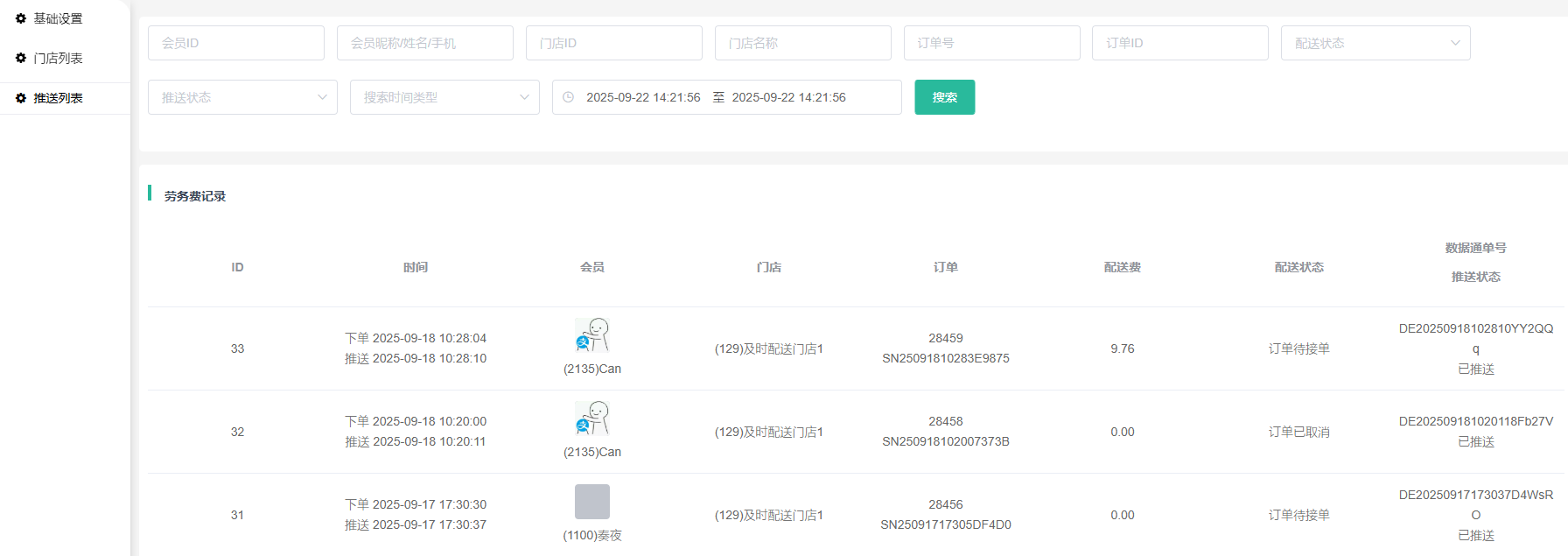Click the gear icon beside 基础设置
The height and width of the screenshot is (556, 1568).
(21, 18)
